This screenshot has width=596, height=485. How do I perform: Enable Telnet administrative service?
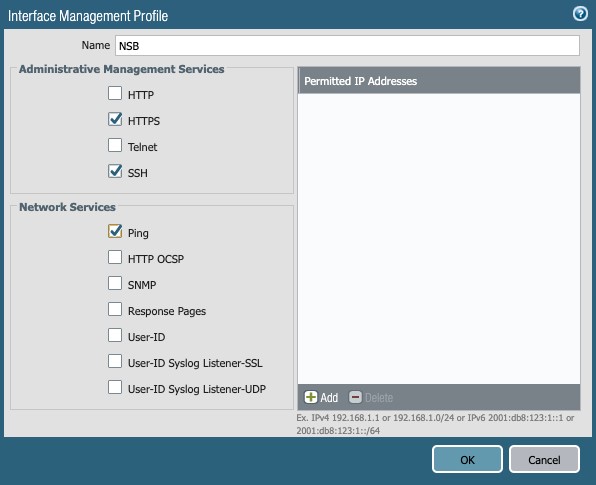(115, 145)
